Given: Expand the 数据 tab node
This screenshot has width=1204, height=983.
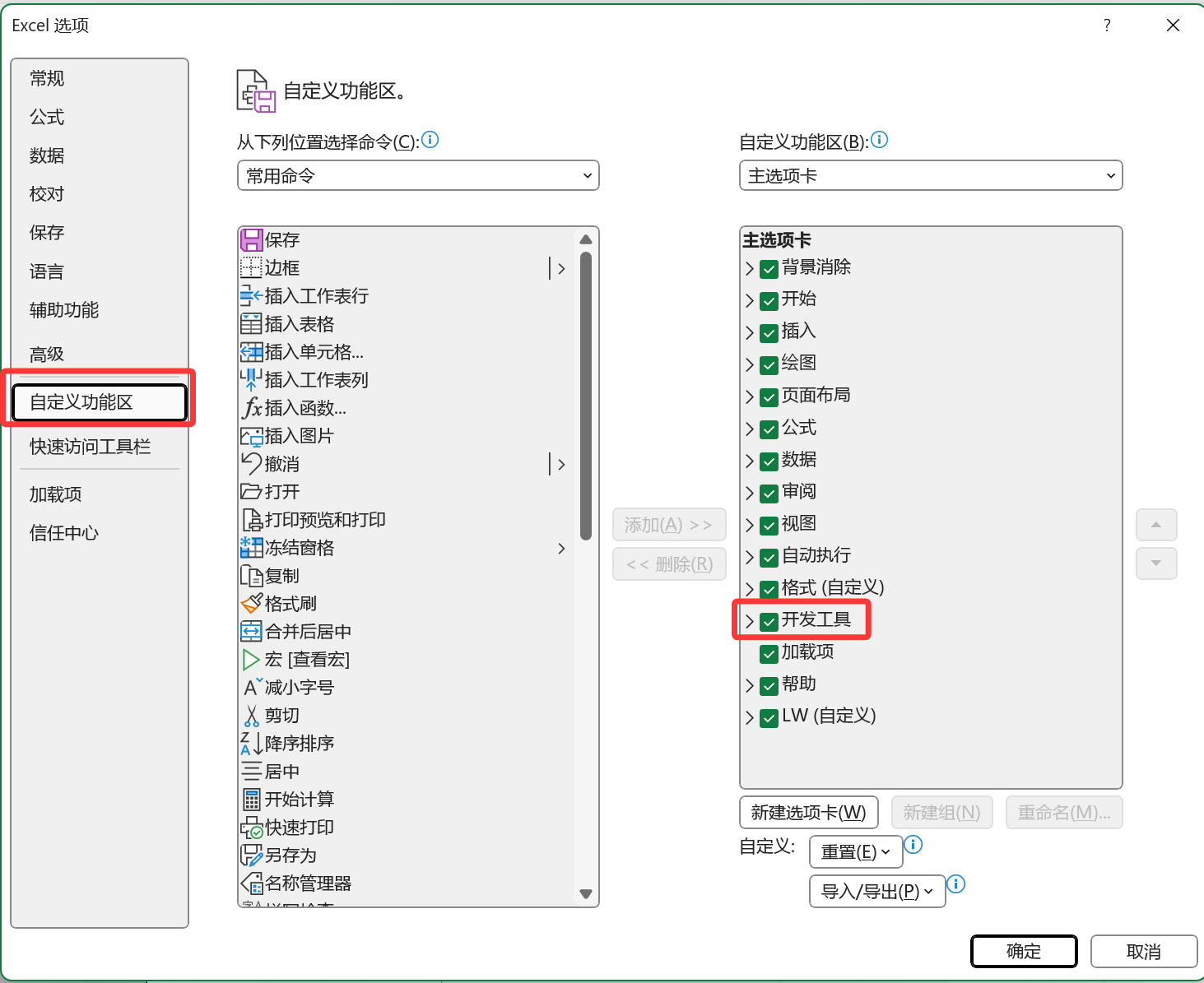Looking at the screenshot, I should pos(749,461).
